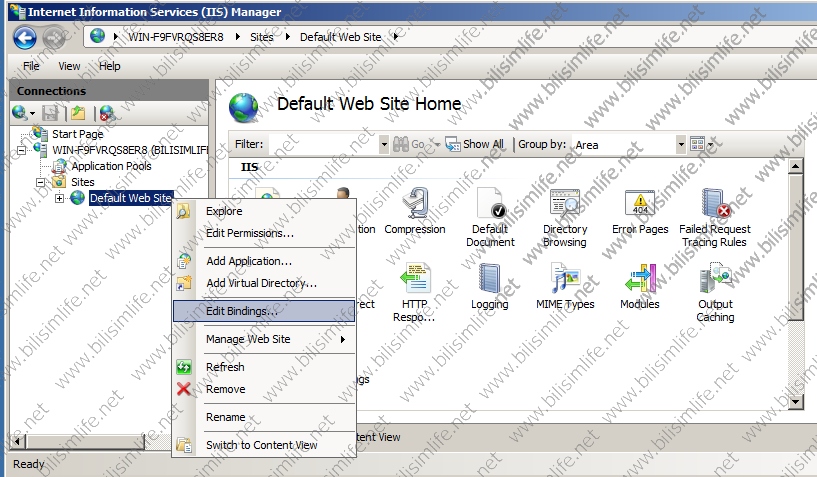Click the Filter text input field
817x477 pixels.
[324, 144]
